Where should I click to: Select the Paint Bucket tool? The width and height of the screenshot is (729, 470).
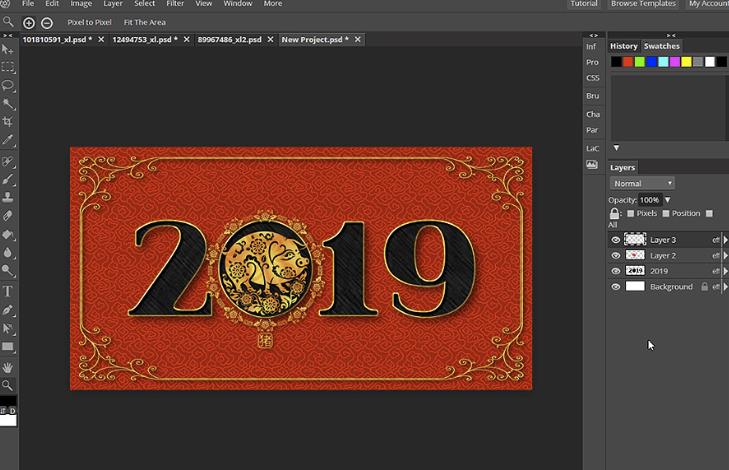click(x=7, y=234)
